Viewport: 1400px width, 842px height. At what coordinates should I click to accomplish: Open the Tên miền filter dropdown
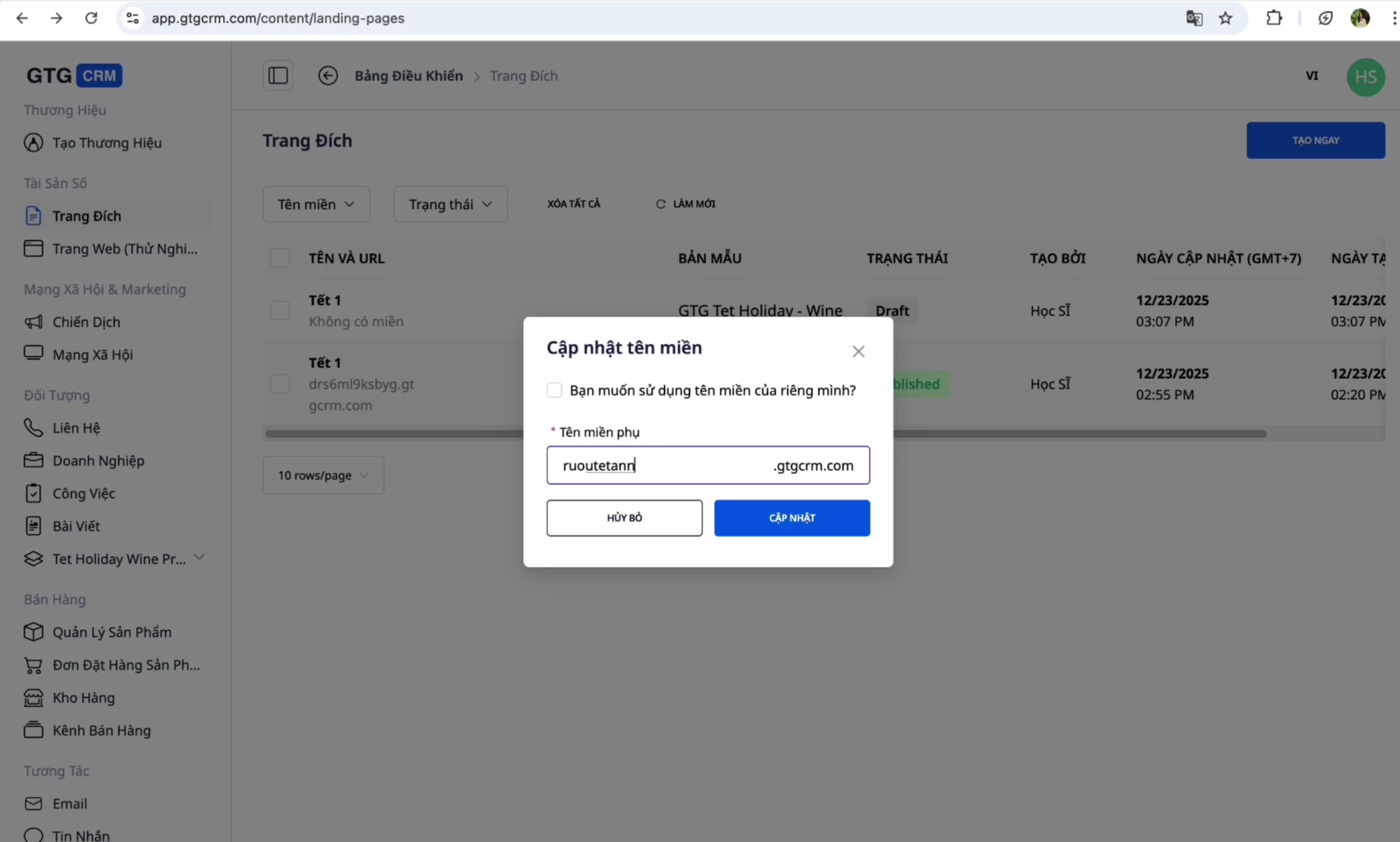(x=316, y=203)
